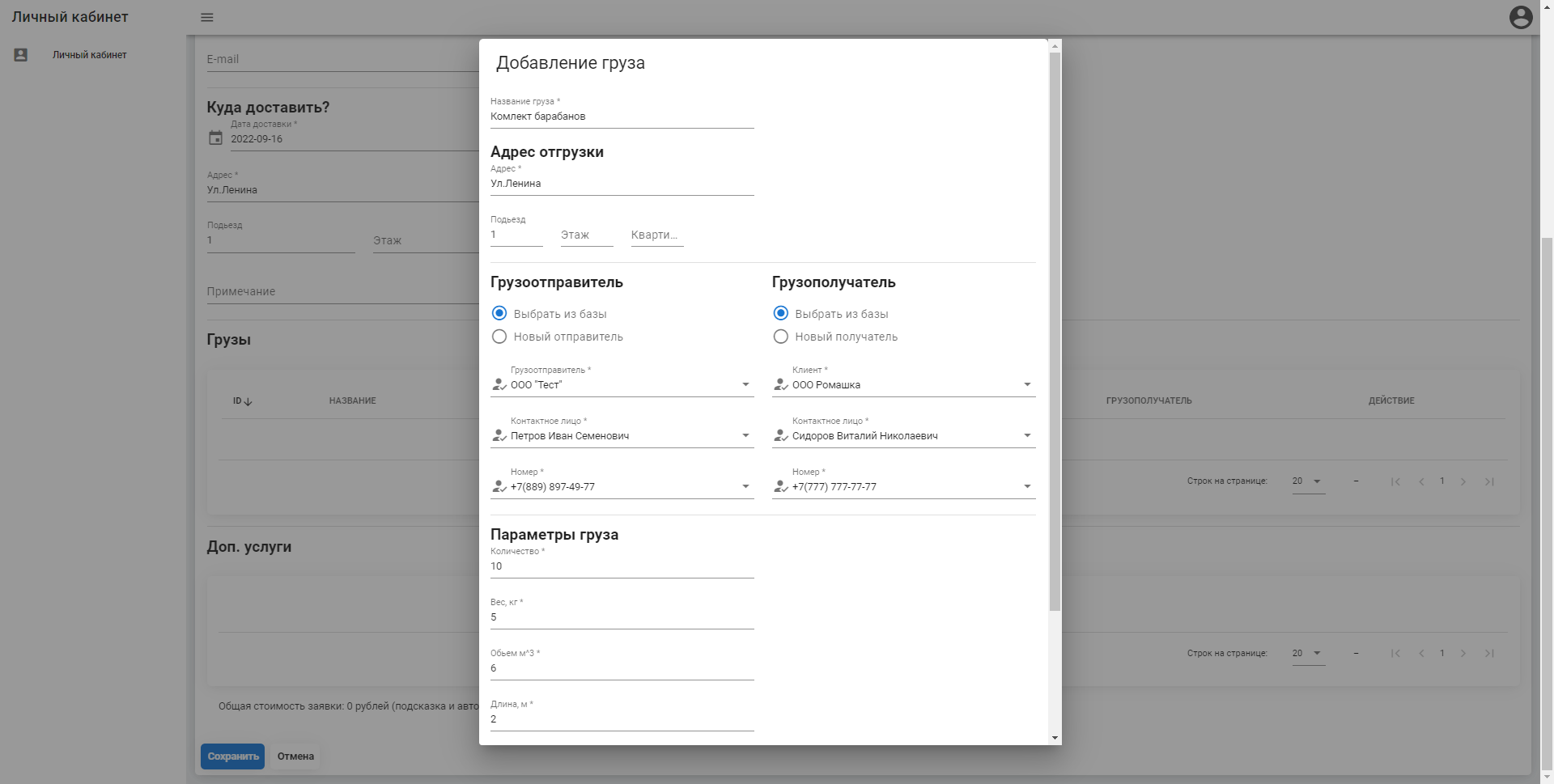Click the person icon beside ООО "Тест"

(x=499, y=385)
